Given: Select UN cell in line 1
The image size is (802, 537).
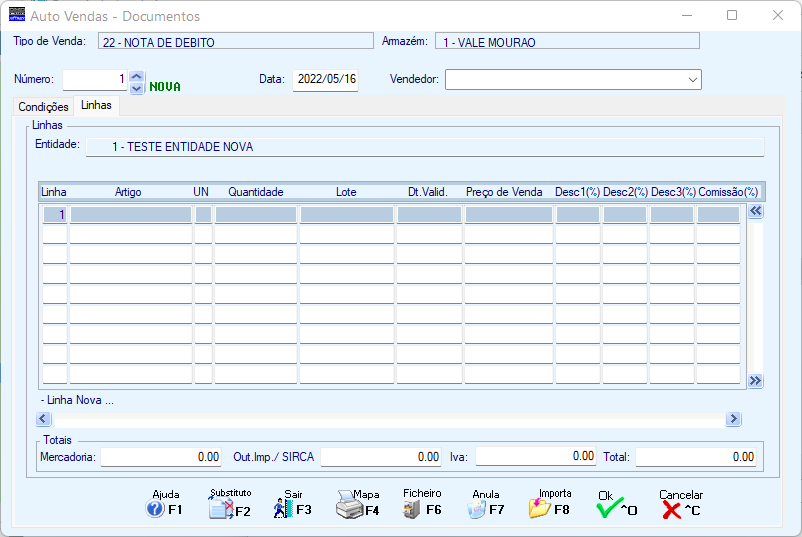Looking at the screenshot, I should pyautogui.click(x=203, y=215).
